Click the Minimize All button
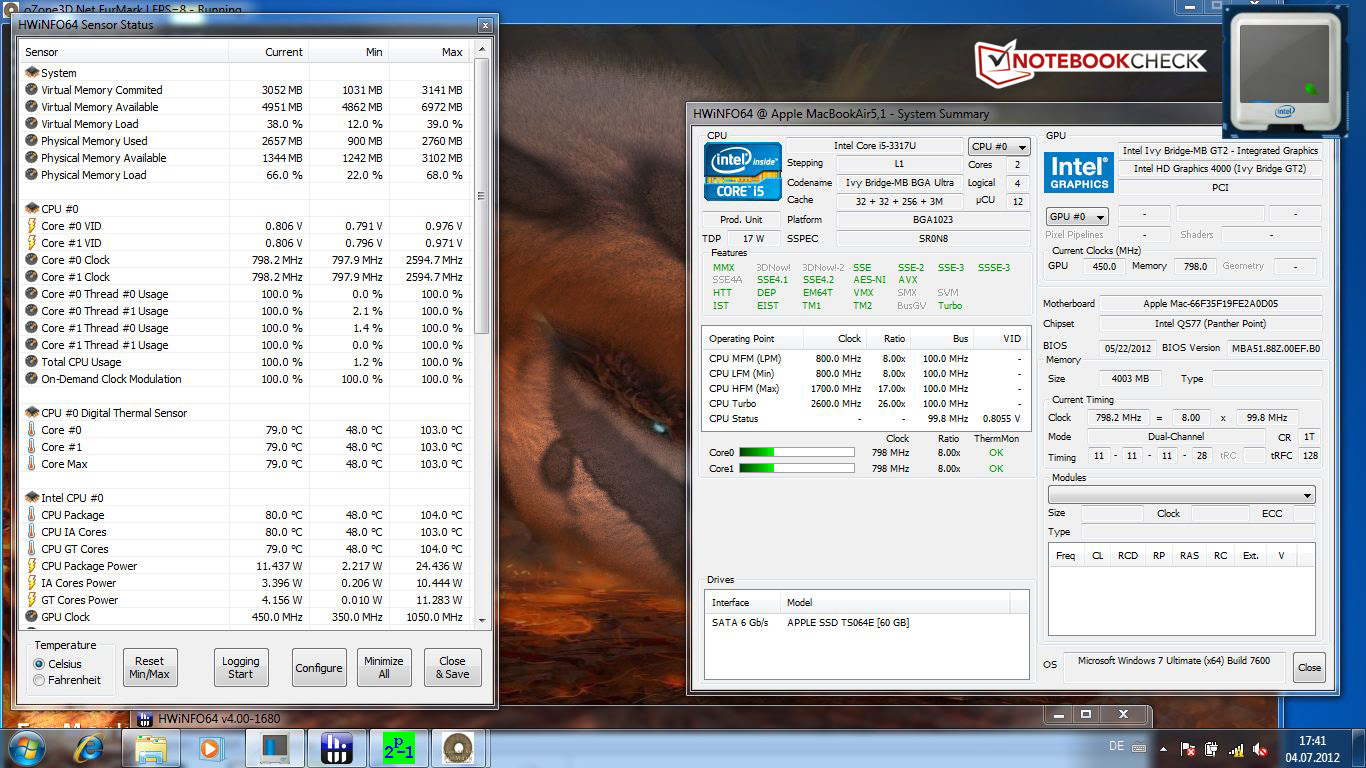This screenshot has height=768, width=1366. 384,668
